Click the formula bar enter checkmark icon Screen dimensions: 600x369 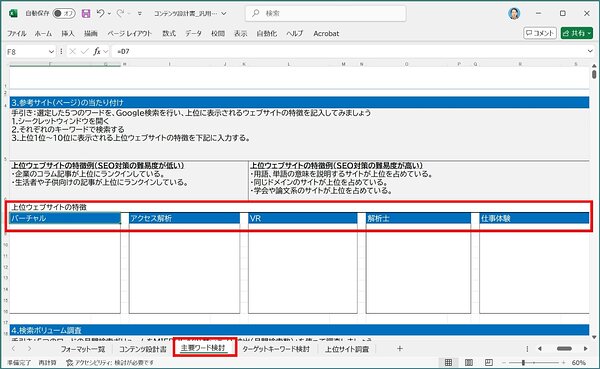click(85, 51)
